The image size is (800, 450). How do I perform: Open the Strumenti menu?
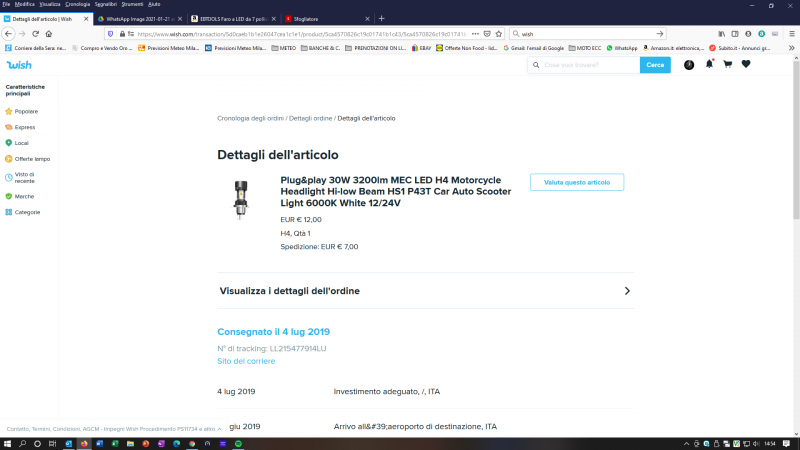tap(132, 4)
